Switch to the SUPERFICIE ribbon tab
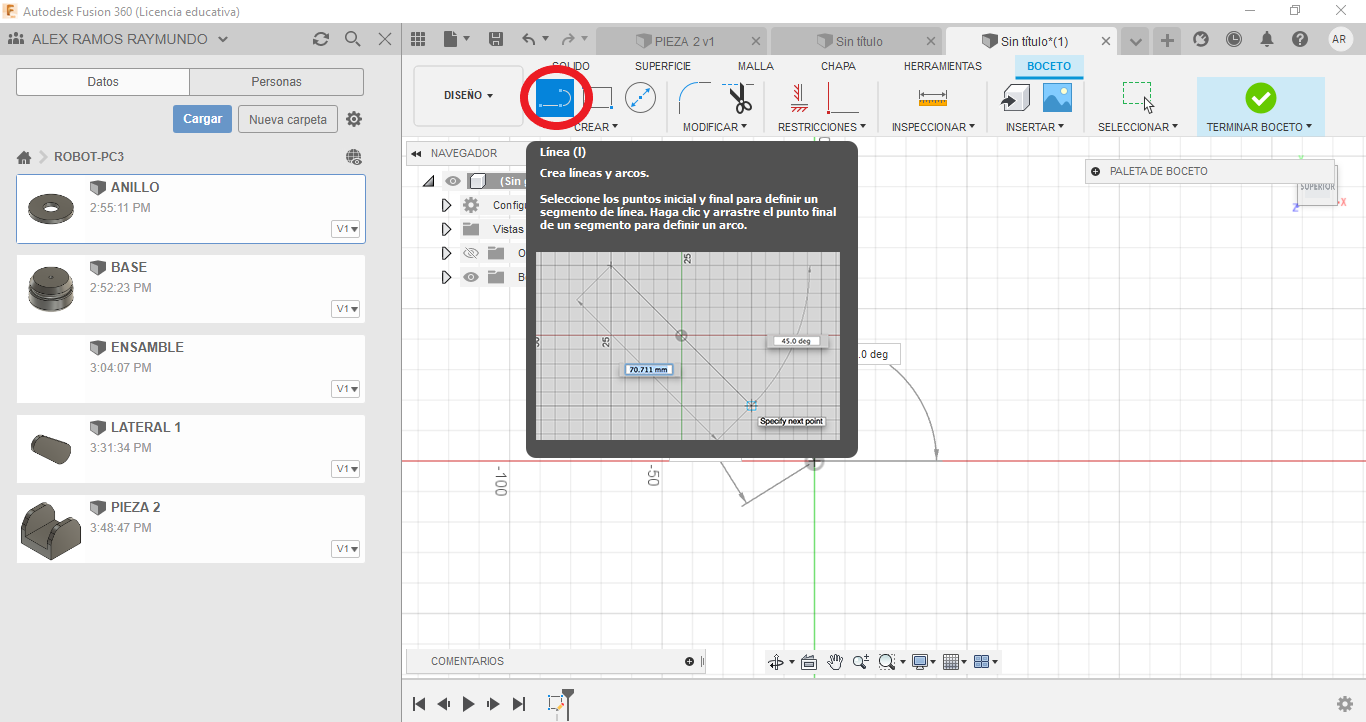Viewport: 1366px width, 722px height. click(x=662, y=66)
